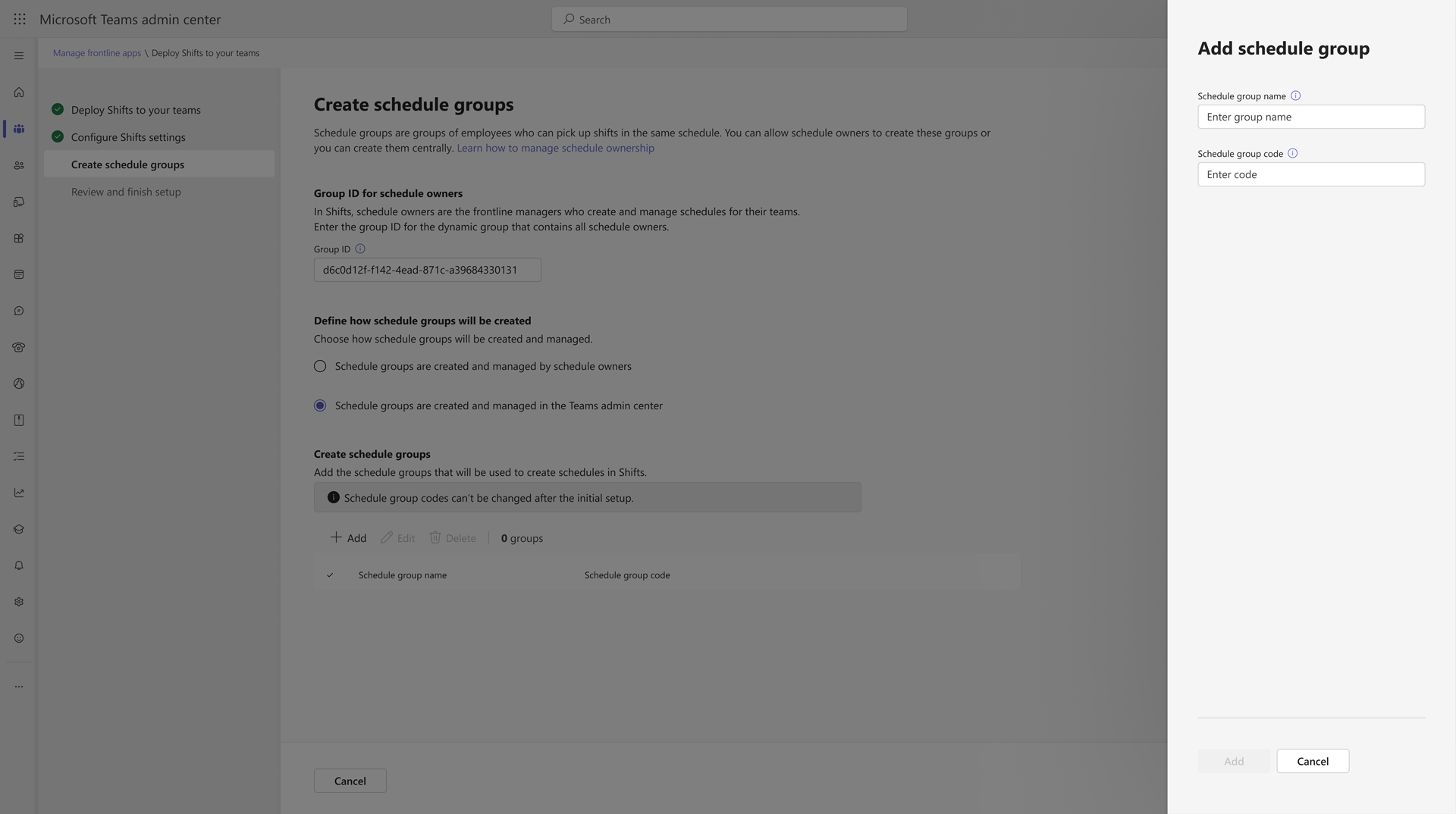Open Settings gear in sidebar
This screenshot has width=1456, height=814.
pos(19,602)
